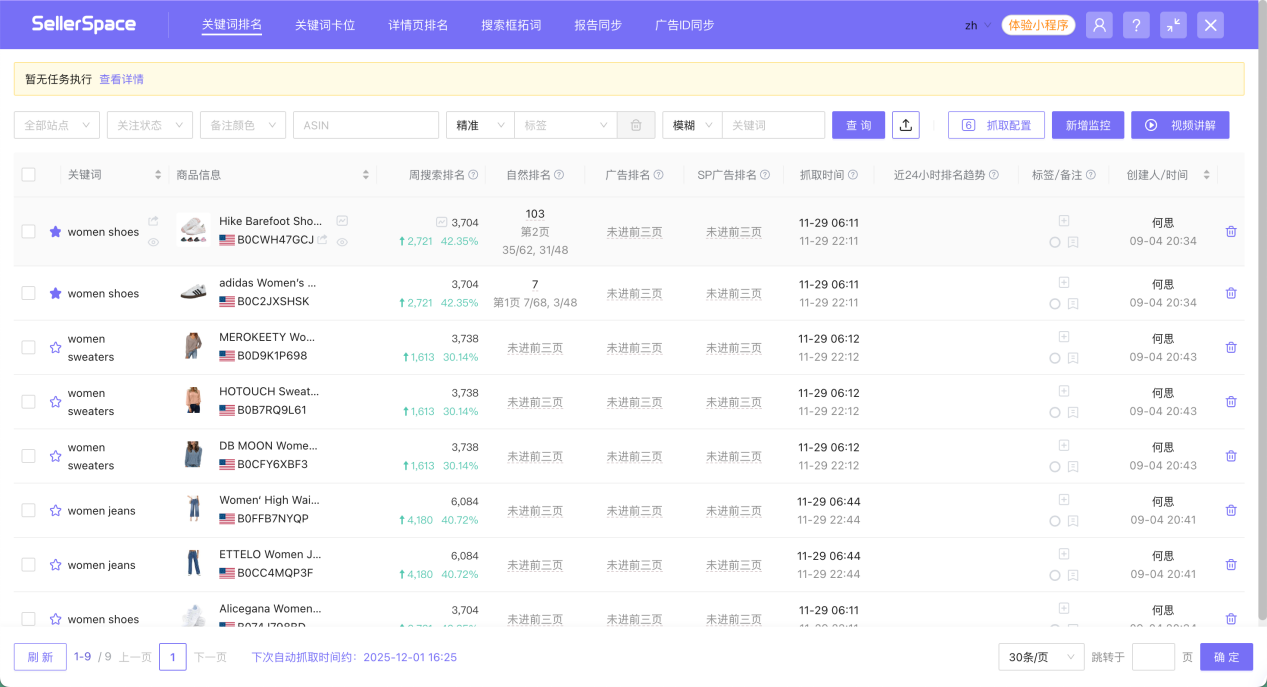Collapse the window with the shrink icon

1172,24
